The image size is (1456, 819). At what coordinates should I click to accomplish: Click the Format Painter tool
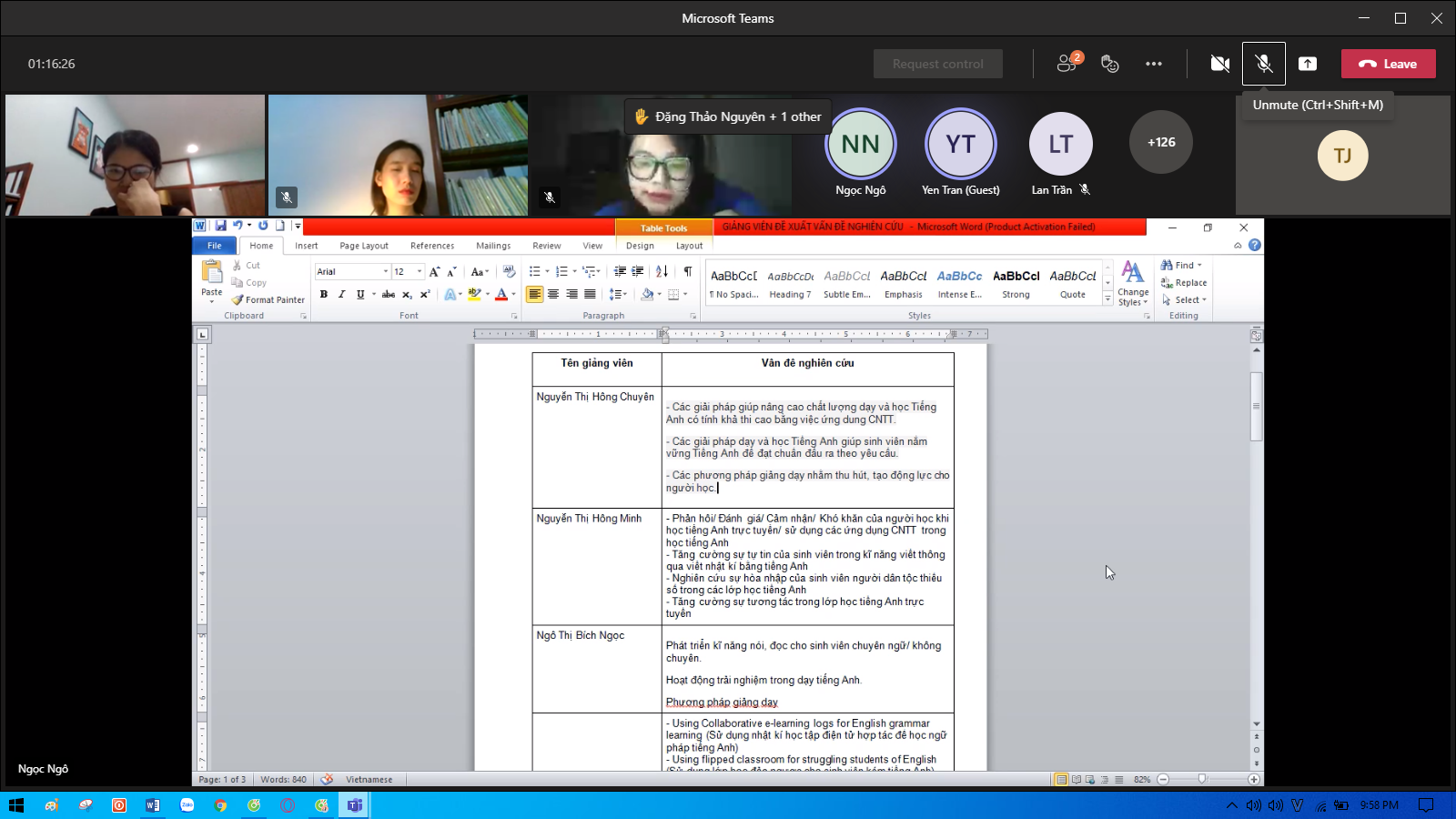pyautogui.click(x=268, y=299)
